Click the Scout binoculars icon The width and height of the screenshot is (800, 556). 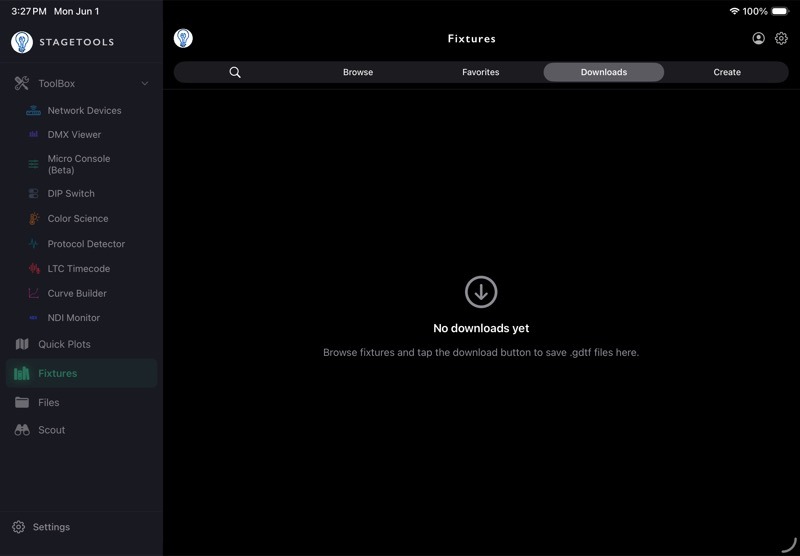[22, 430]
